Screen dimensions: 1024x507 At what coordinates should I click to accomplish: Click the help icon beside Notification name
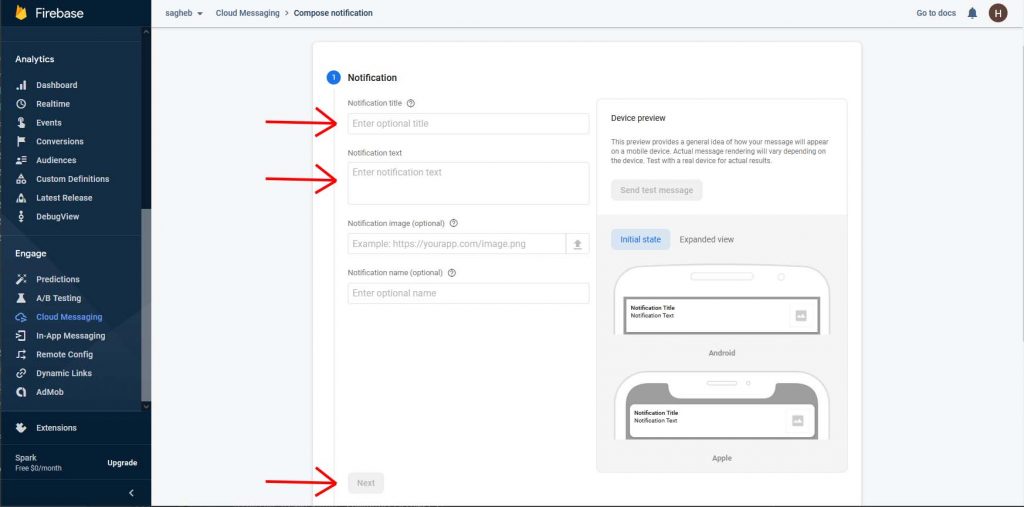pos(452,273)
